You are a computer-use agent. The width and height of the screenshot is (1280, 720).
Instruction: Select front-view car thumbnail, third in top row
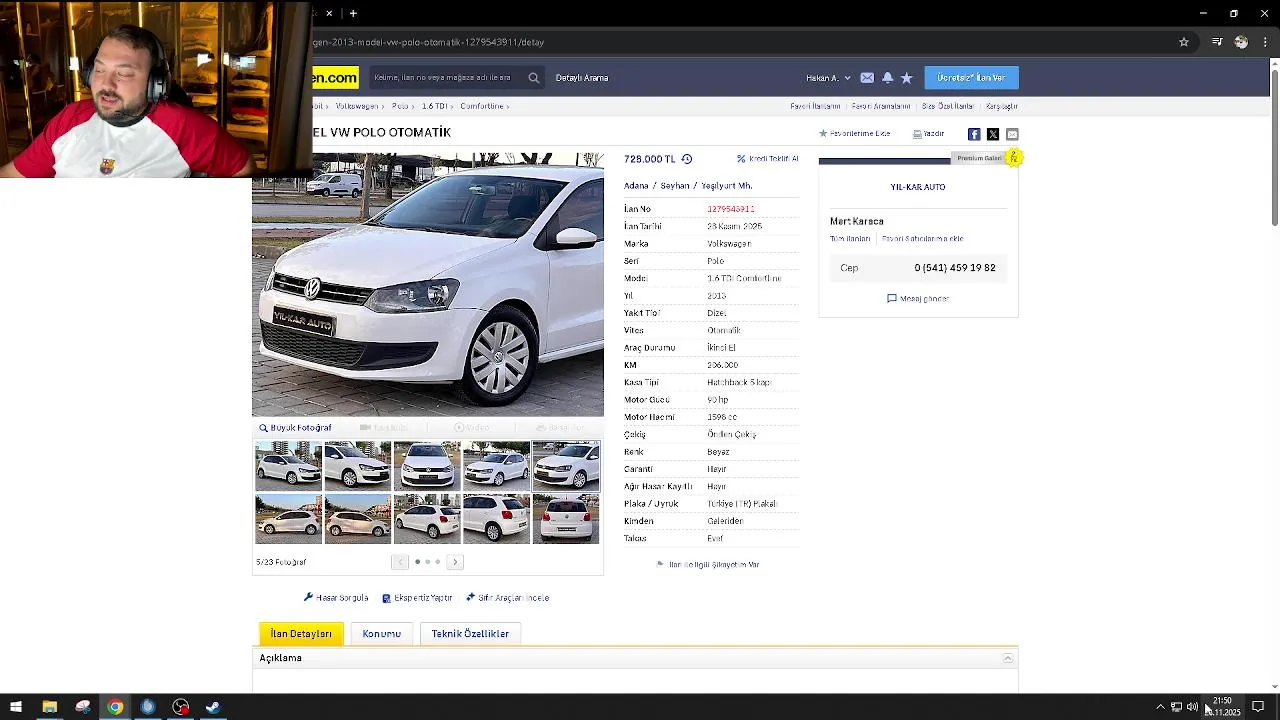click(x=427, y=466)
